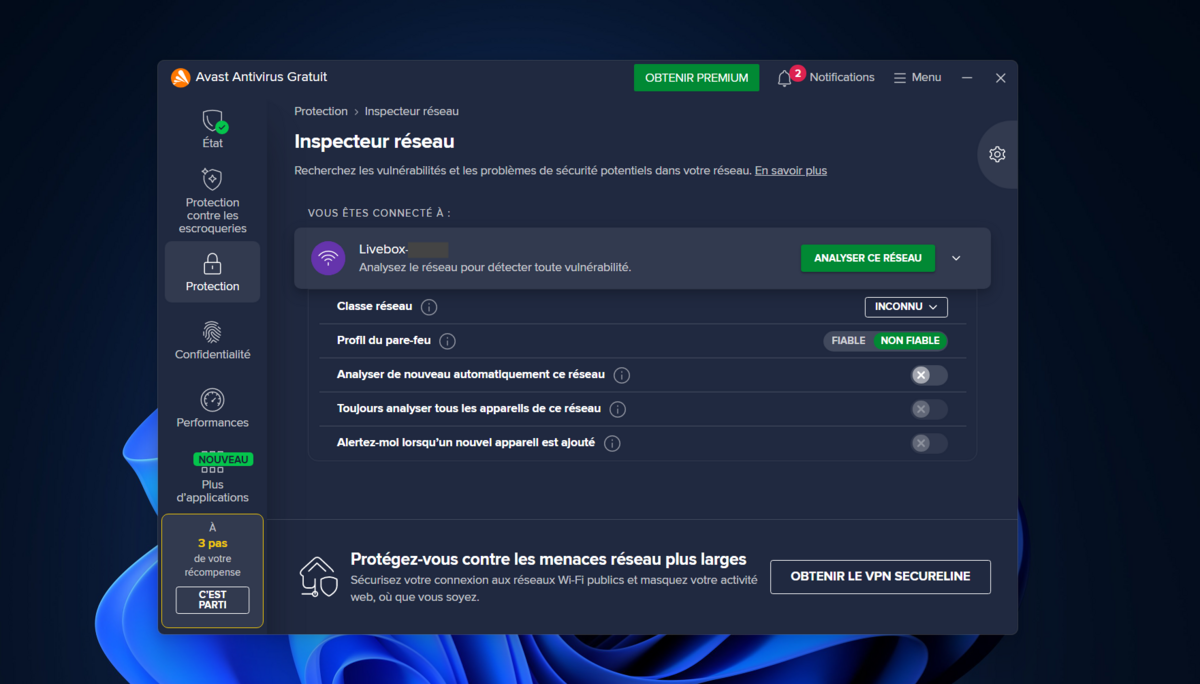Set firewall profile to FIABLE

click(x=848, y=341)
